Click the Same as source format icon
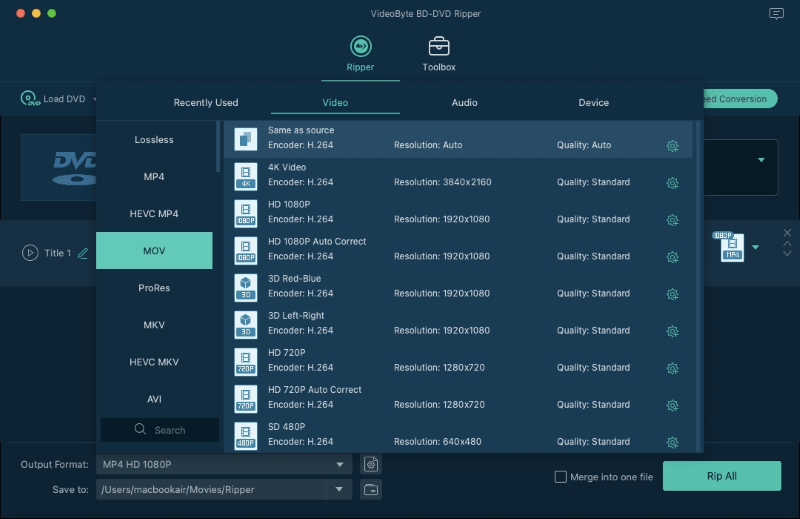The height and width of the screenshot is (519, 800). tap(245, 139)
